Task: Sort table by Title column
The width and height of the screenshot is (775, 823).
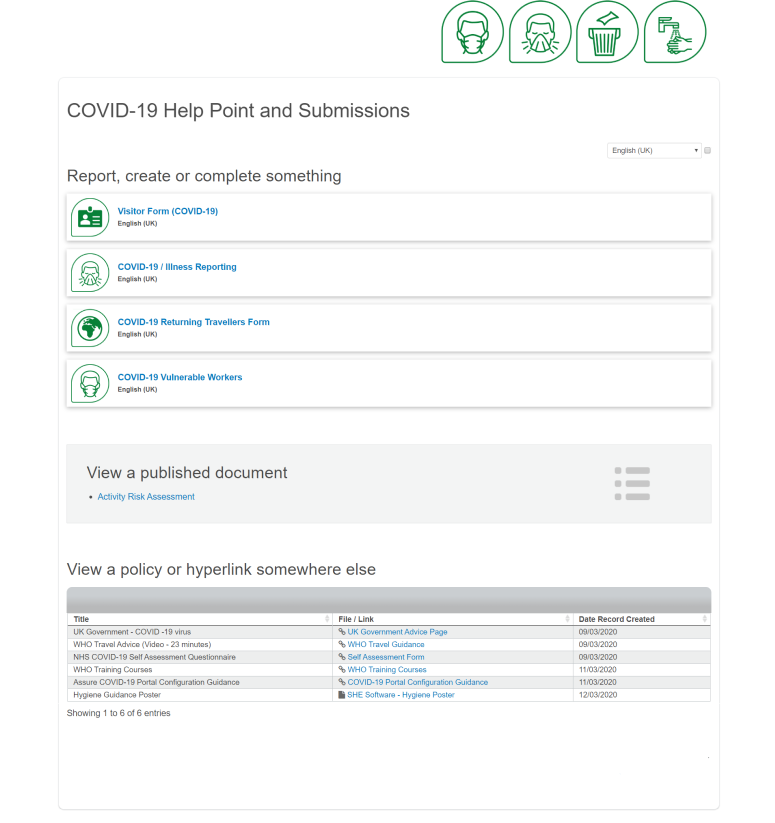Action: point(200,619)
